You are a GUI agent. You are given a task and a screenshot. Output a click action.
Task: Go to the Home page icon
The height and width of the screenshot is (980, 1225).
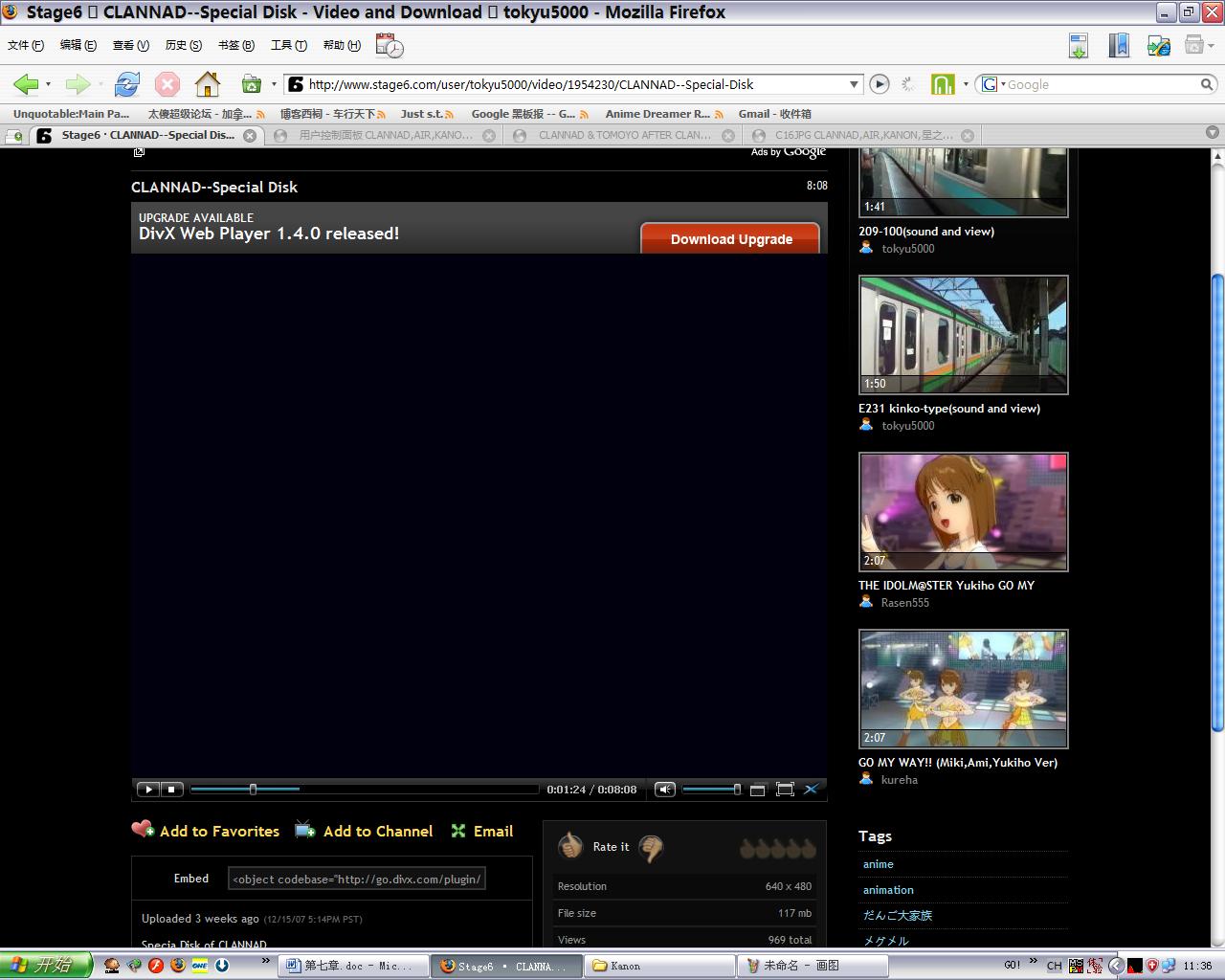coord(208,84)
